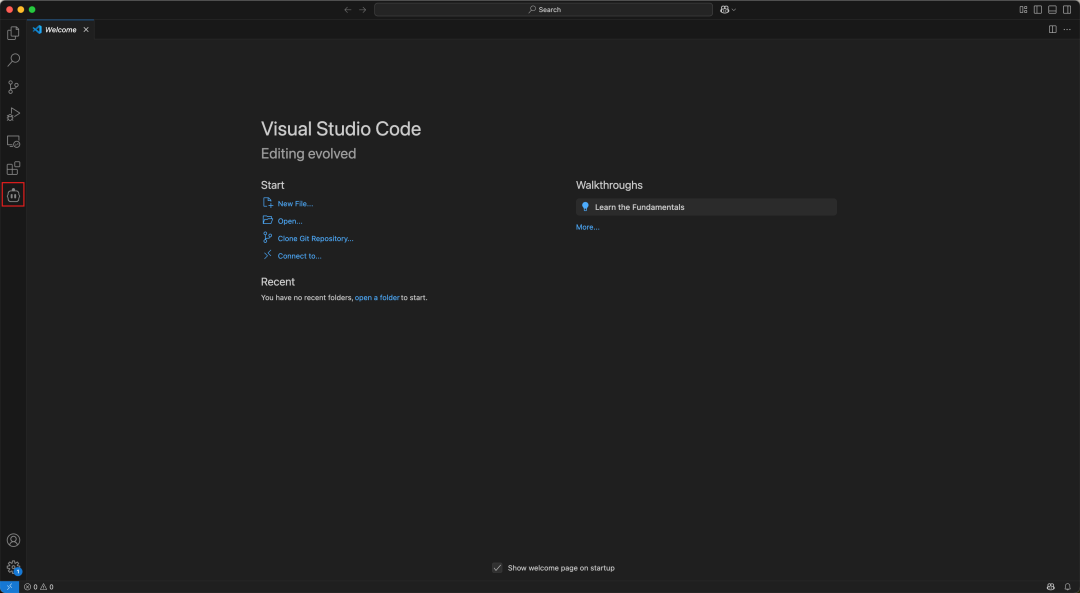1080x593 pixels.
Task: Open Run and Debug view
Action: pos(13,114)
